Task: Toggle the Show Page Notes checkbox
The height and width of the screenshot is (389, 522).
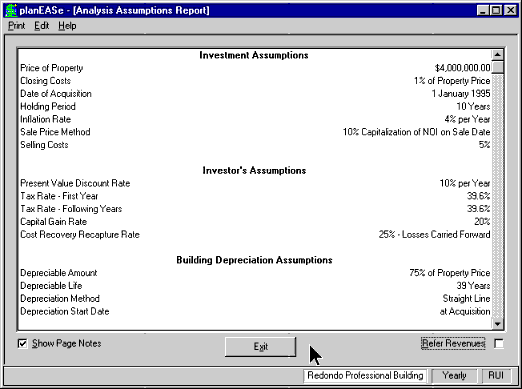Action: pos(22,343)
